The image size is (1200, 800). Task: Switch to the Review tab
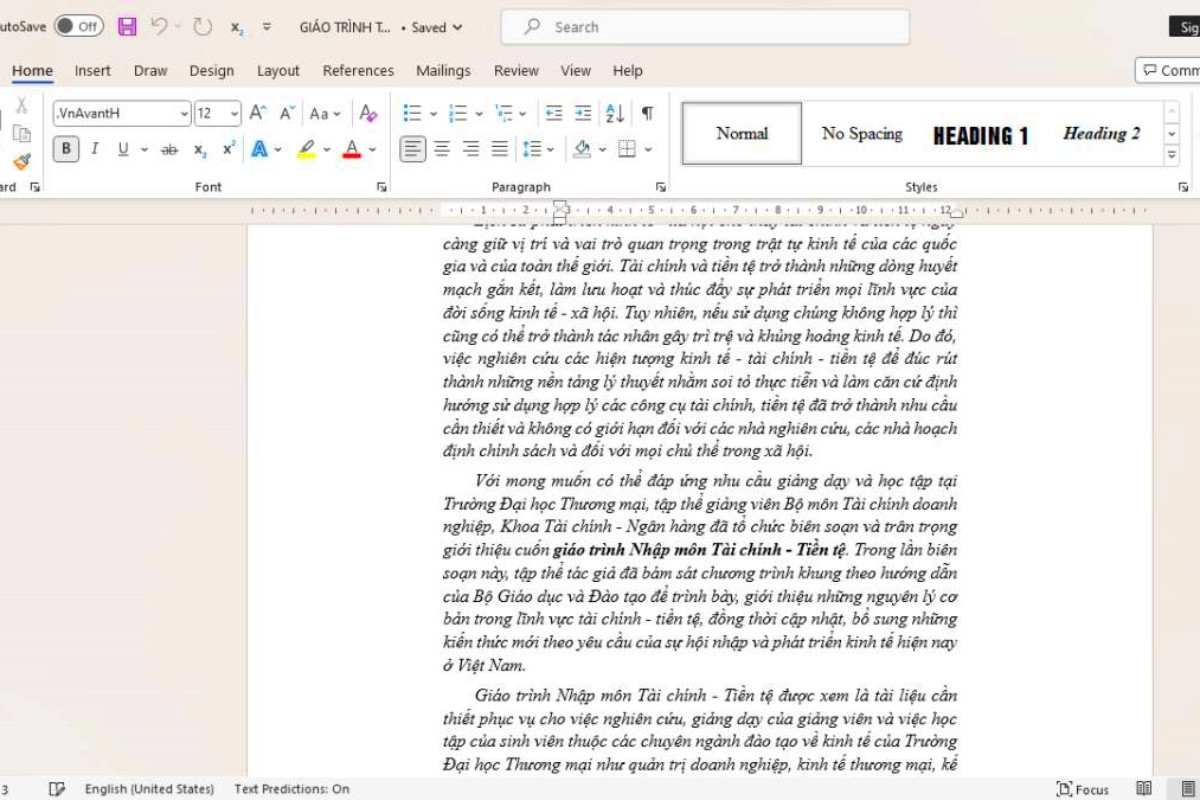click(x=516, y=70)
